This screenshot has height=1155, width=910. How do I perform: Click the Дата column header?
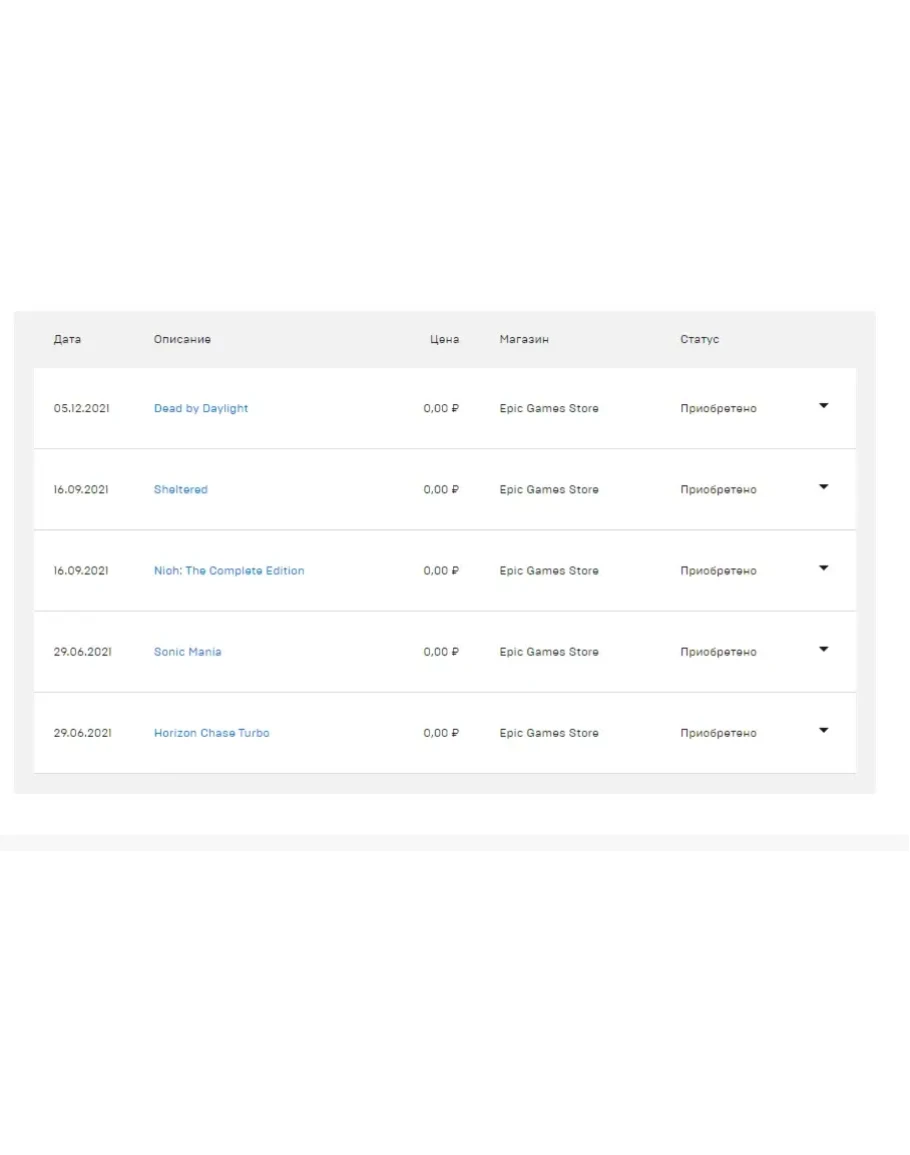pos(68,340)
